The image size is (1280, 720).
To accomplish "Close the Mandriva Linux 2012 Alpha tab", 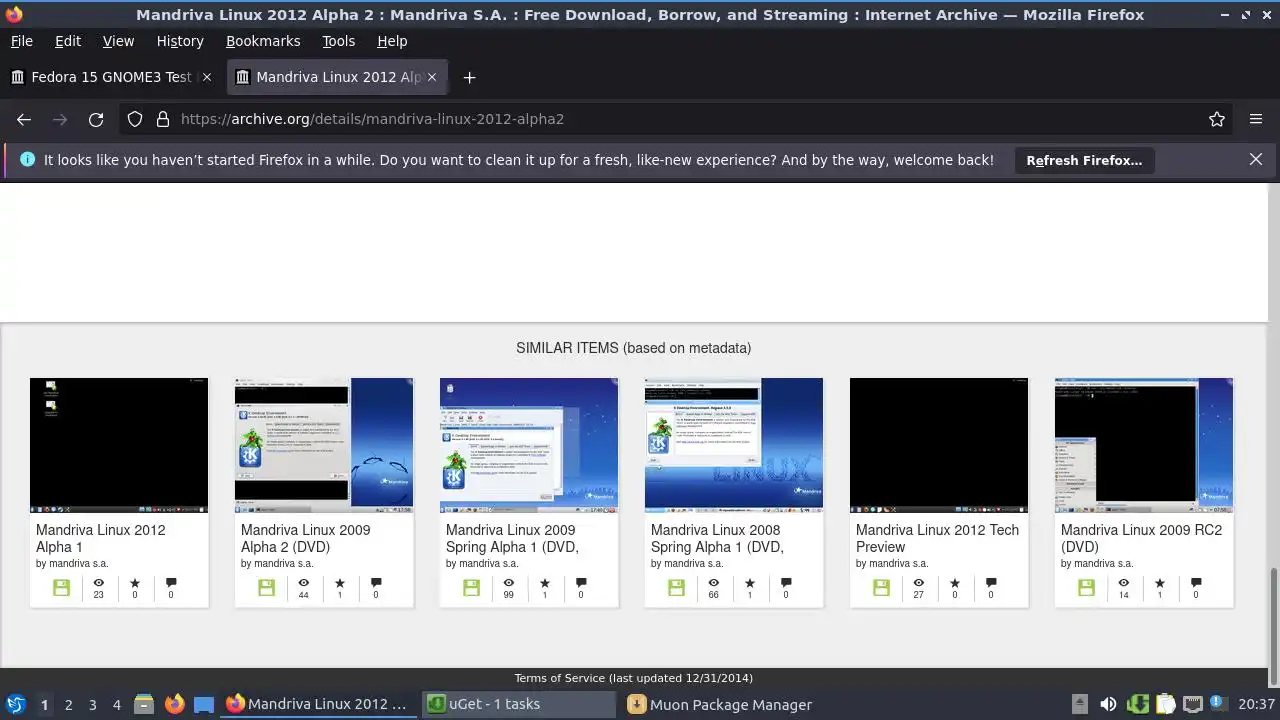I will click(432, 77).
